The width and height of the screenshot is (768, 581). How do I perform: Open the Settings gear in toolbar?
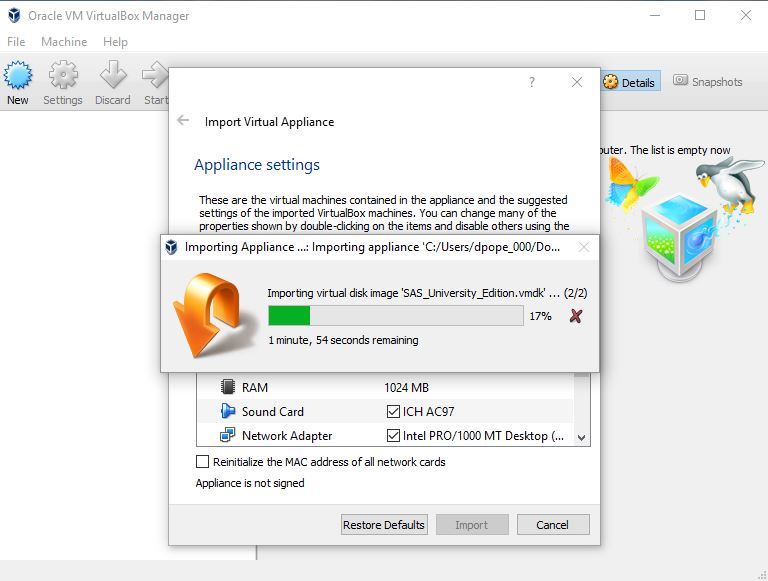click(63, 75)
